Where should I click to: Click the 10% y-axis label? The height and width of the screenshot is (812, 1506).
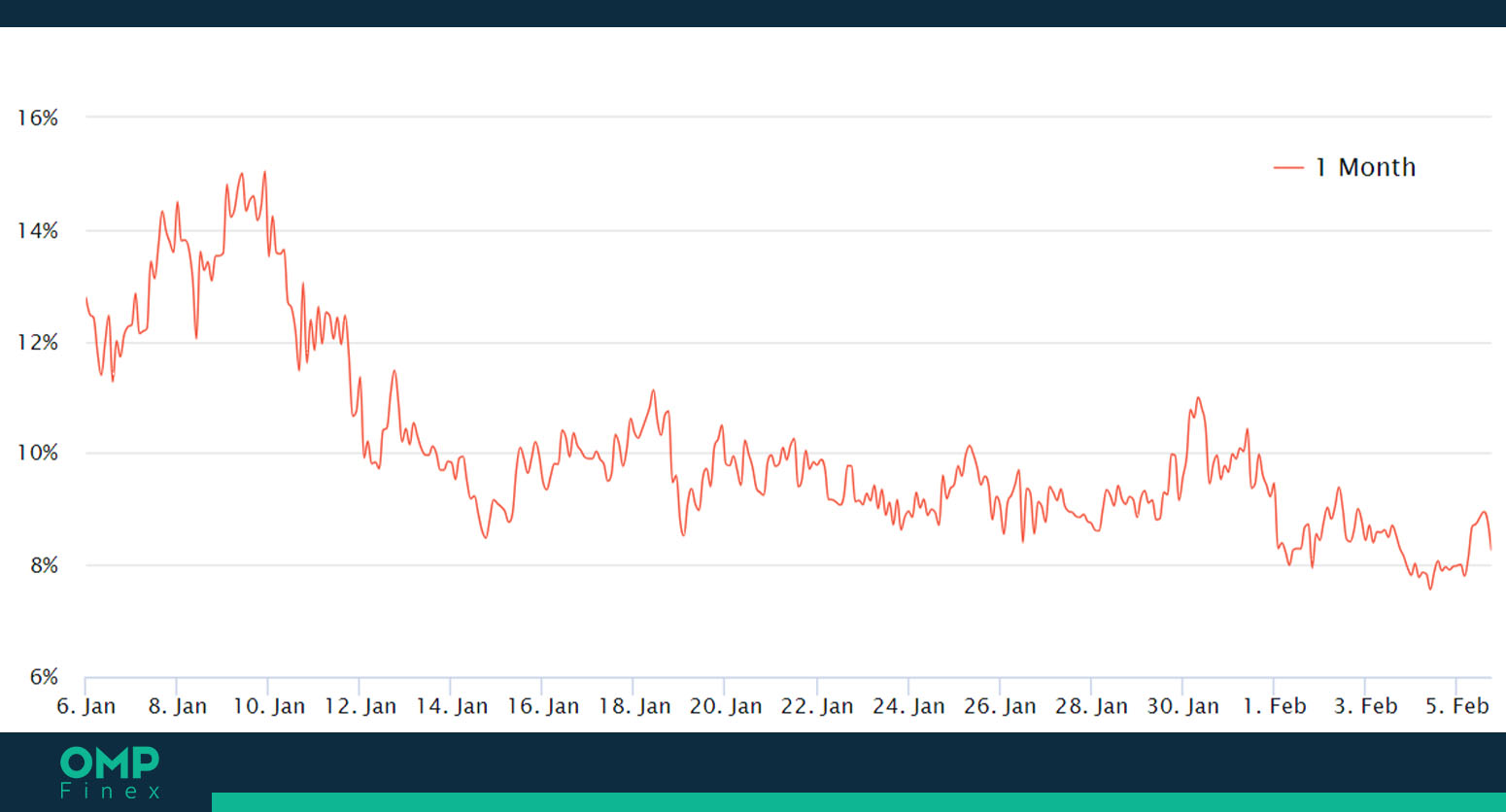[x=38, y=454]
